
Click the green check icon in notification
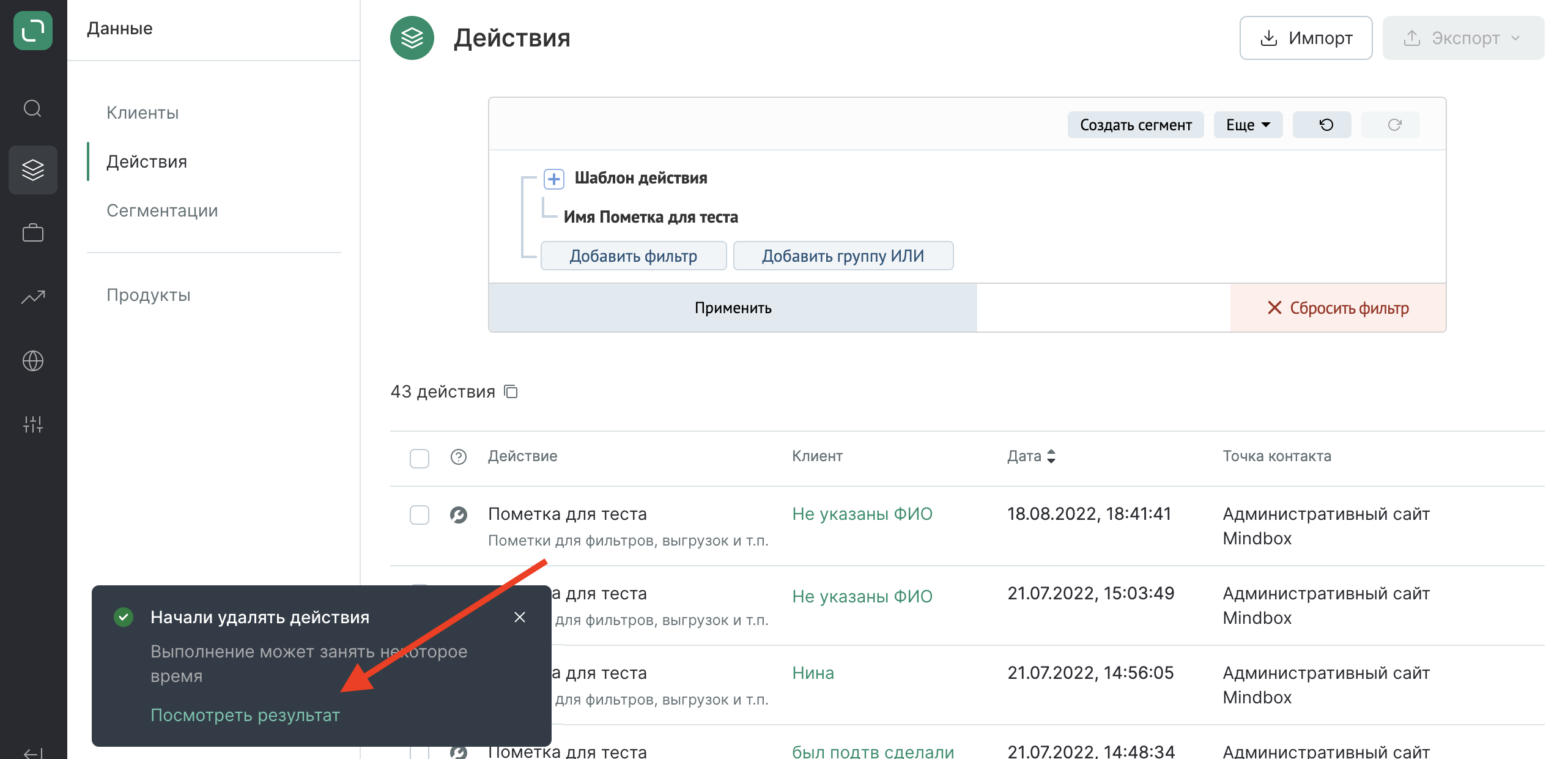click(124, 617)
